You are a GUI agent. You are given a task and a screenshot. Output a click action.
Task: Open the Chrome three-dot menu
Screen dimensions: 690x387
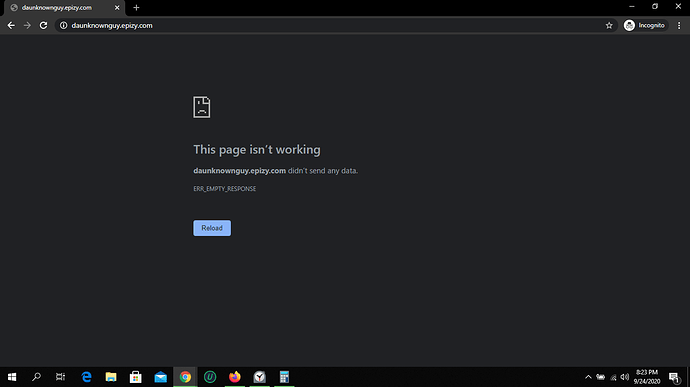coord(679,26)
